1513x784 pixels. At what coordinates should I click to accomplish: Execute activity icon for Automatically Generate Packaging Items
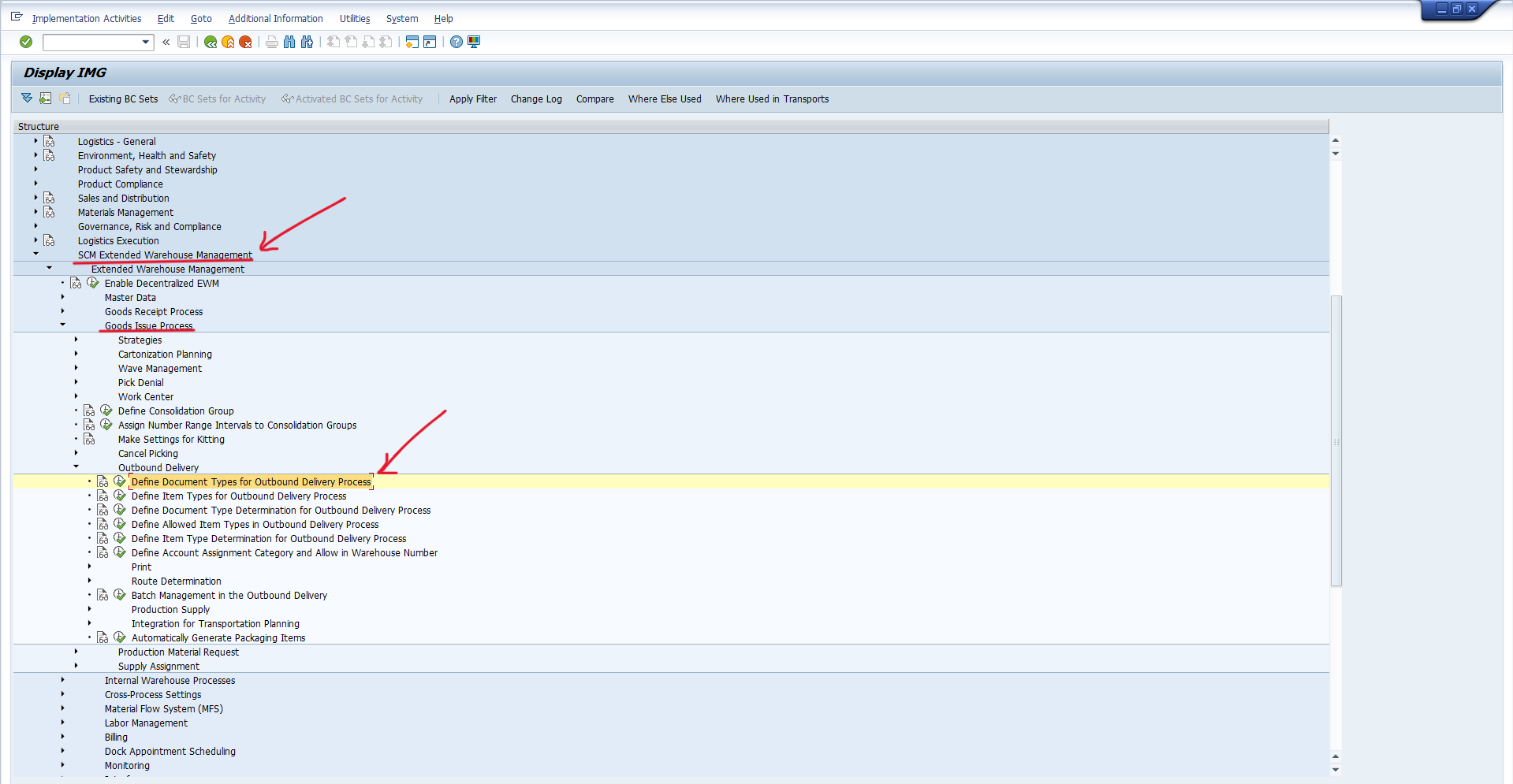click(x=120, y=637)
